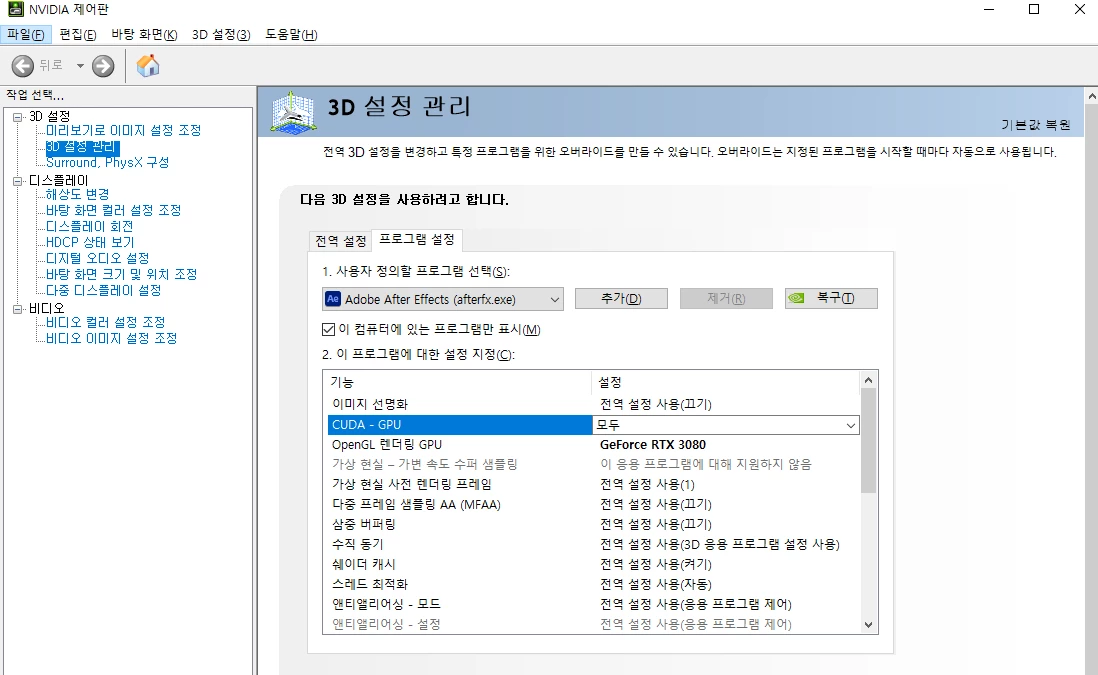Screen dimensions: 1098x675
Task: Select 비디오 컬러 설정 조정 tree item
Action: pyautogui.click(x=105, y=322)
